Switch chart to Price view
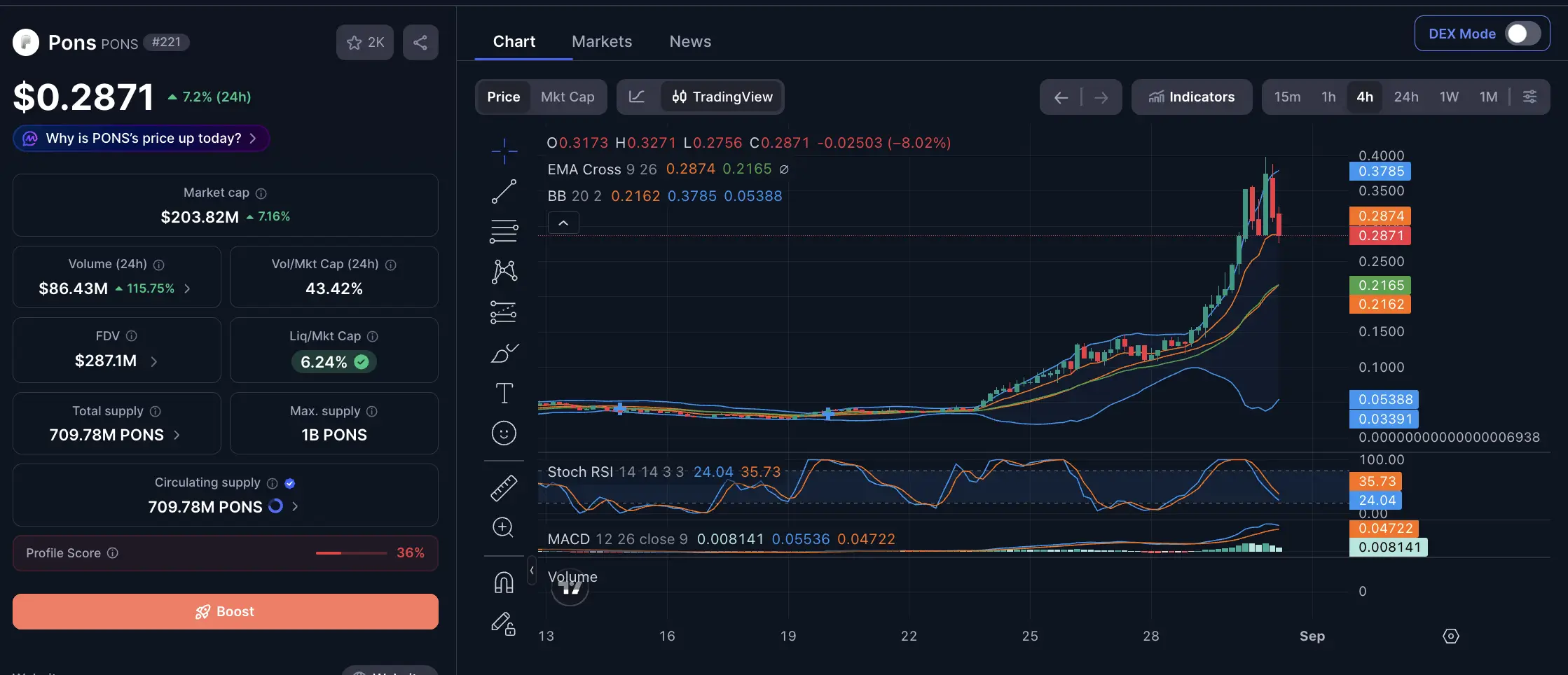The width and height of the screenshot is (1568, 675). click(504, 97)
